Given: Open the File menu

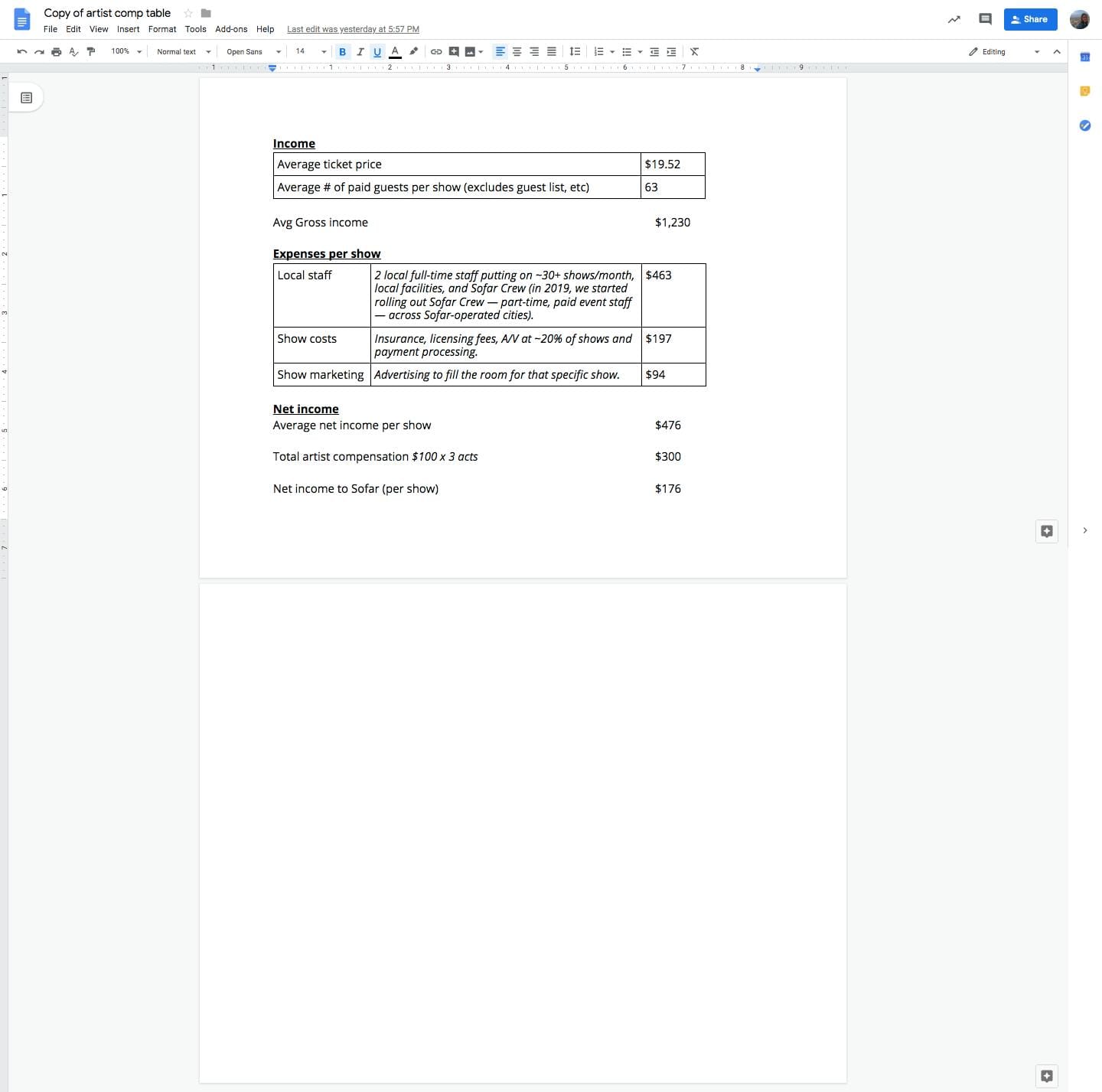Looking at the screenshot, I should 51,29.
